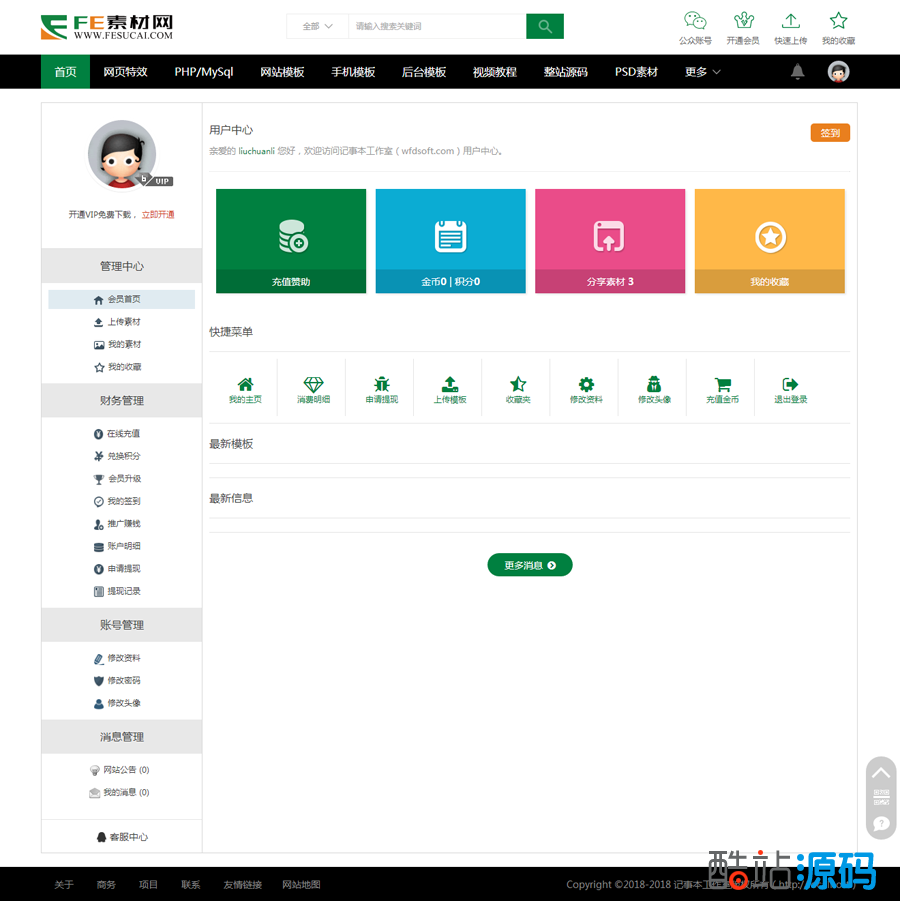Click 立即开通 VIP link
Screen dimensions: 900x901
point(158,215)
